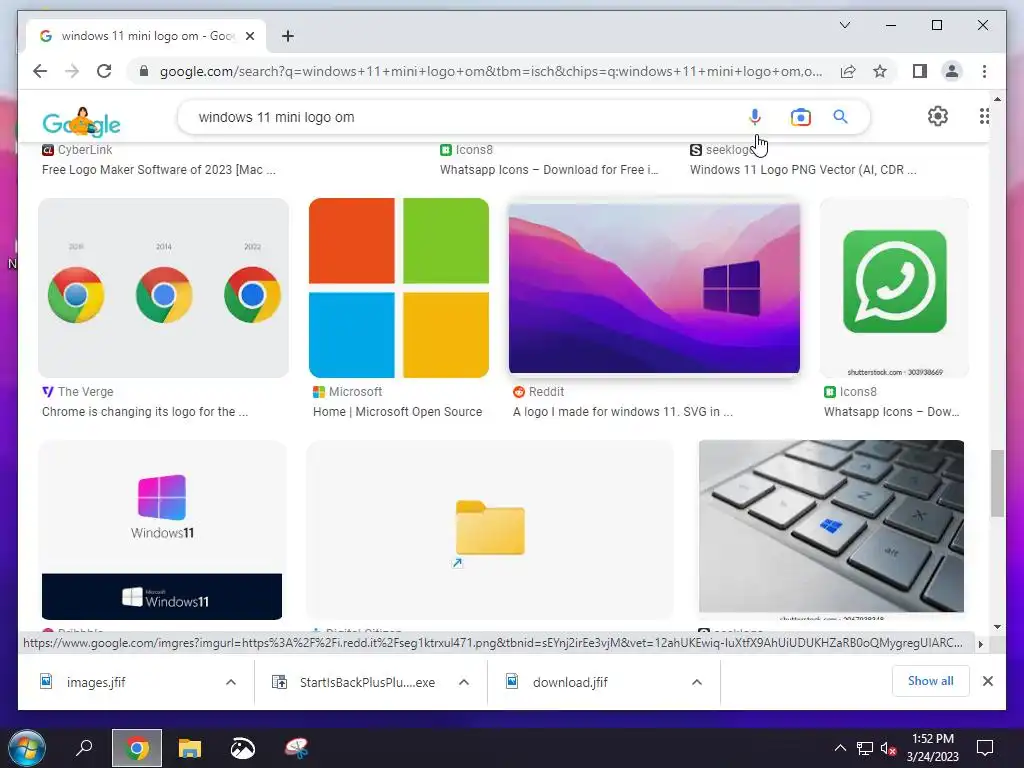Open Chrome three-dot menu
The image size is (1024, 768).
click(984, 71)
